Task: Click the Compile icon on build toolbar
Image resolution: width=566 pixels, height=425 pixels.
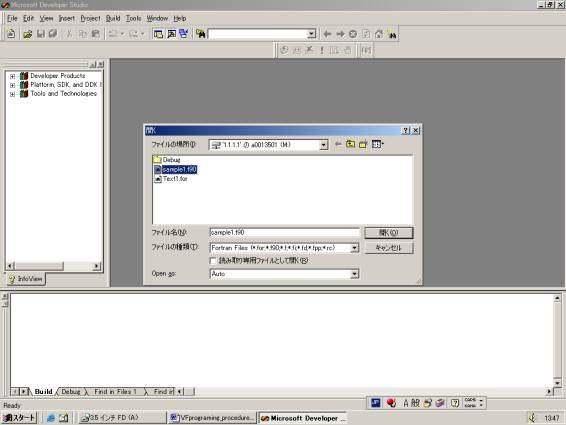Action: click(x=284, y=50)
